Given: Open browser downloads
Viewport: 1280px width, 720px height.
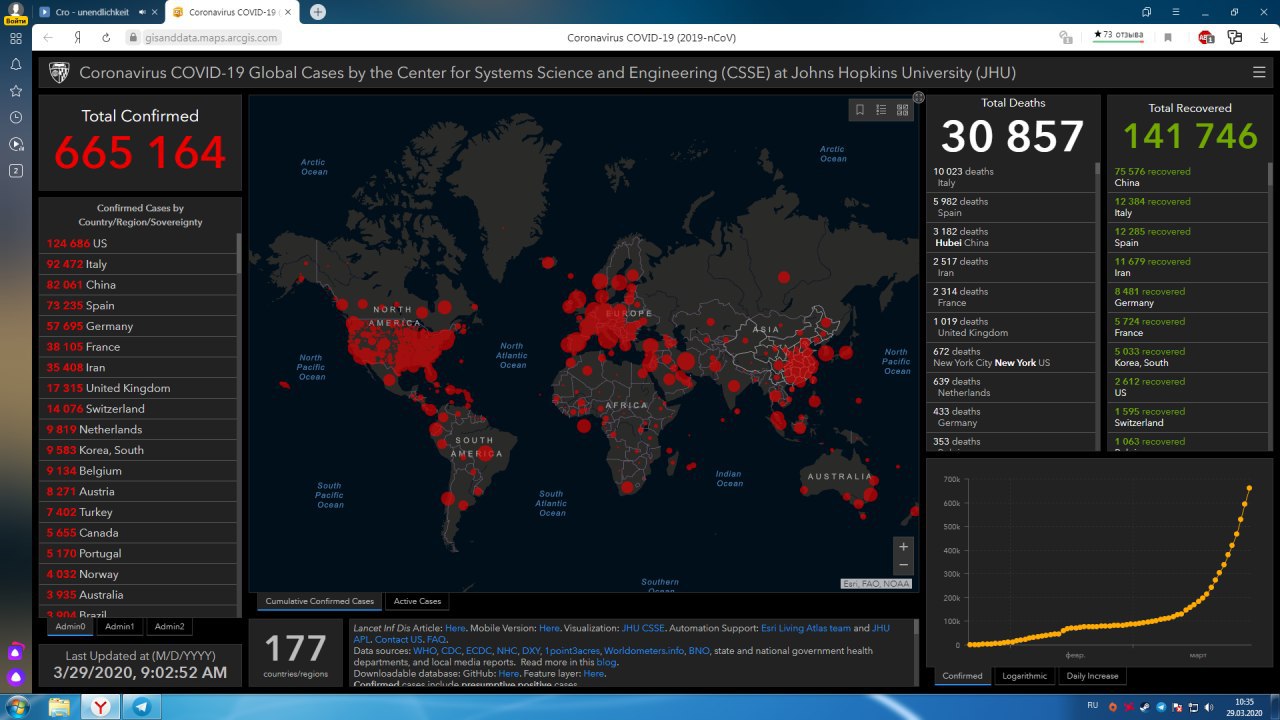Looking at the screenshot, I should click(x=1262, y=37).
